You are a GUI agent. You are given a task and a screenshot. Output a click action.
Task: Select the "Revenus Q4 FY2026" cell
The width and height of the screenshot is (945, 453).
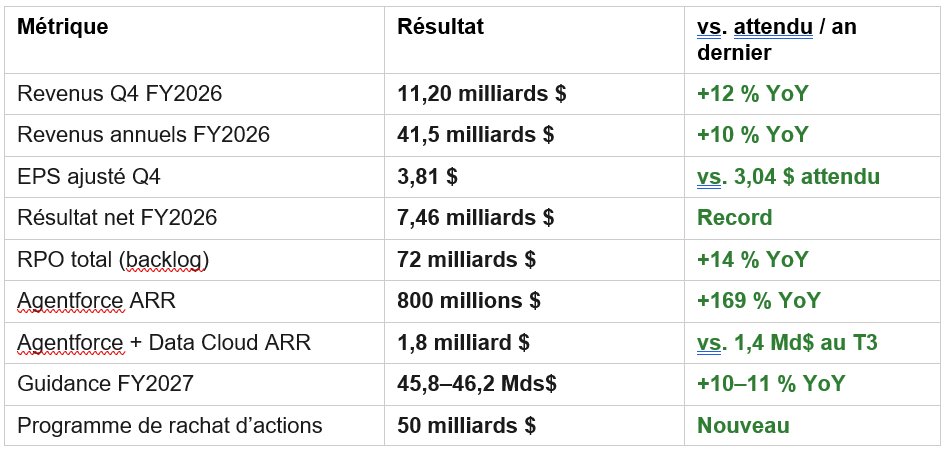[119, 94]
